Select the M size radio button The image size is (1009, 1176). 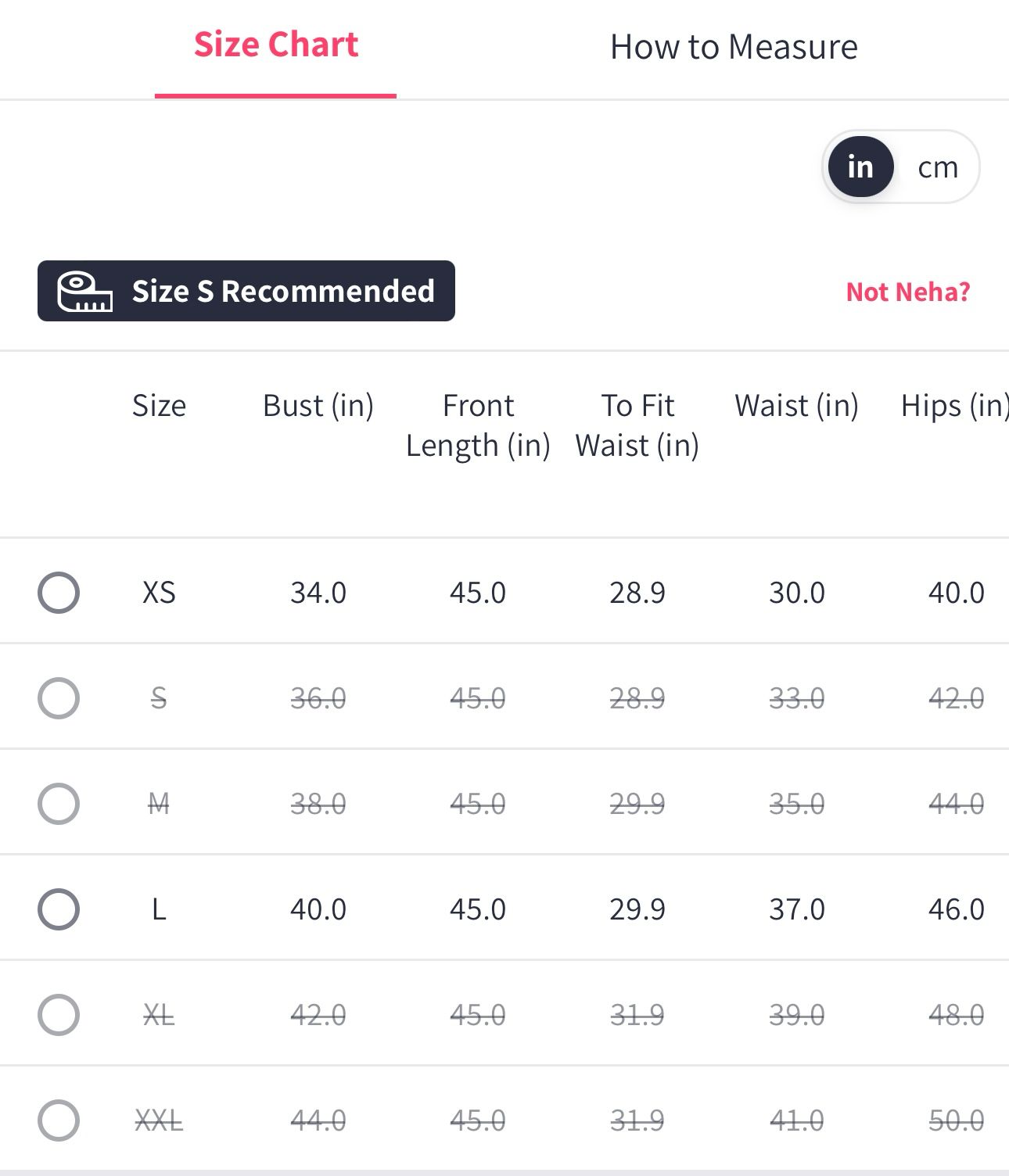pyautogui.click(x=59, y=803)
